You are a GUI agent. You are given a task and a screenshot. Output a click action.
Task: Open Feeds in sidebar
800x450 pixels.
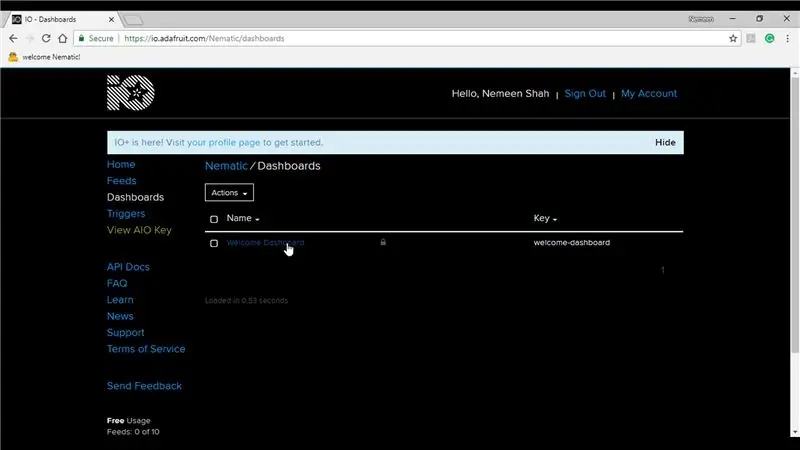121,181
